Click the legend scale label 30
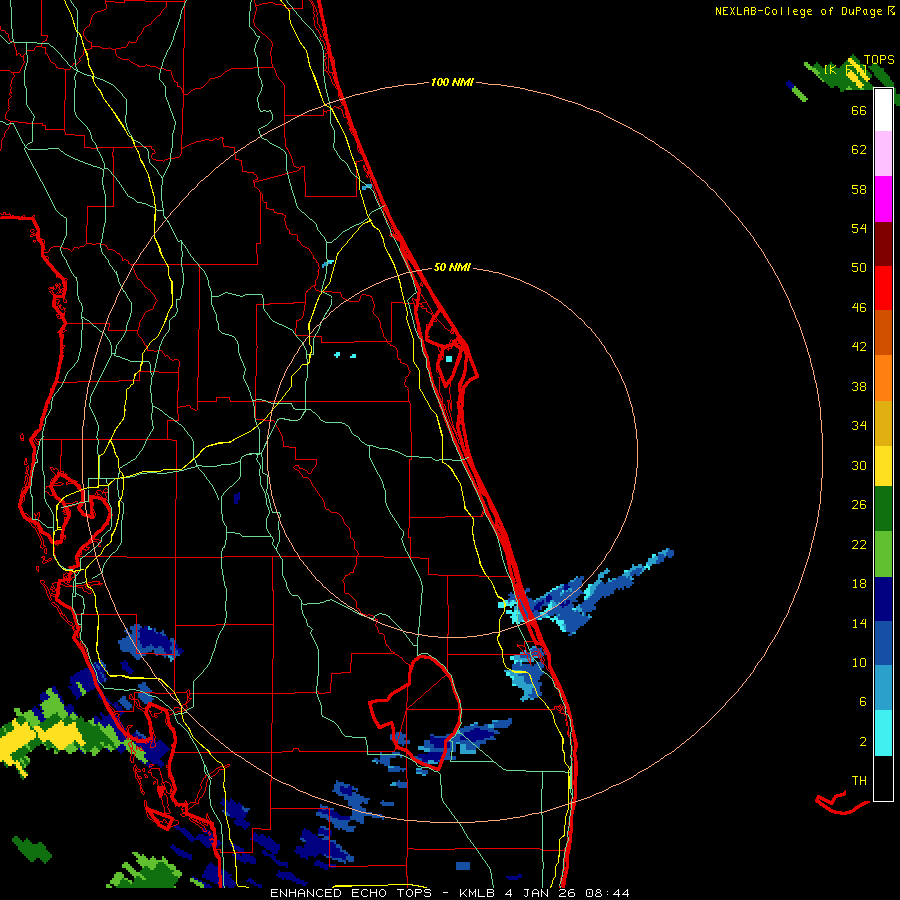The height and width of the screenshot is (900, 900). coord(859,465)
